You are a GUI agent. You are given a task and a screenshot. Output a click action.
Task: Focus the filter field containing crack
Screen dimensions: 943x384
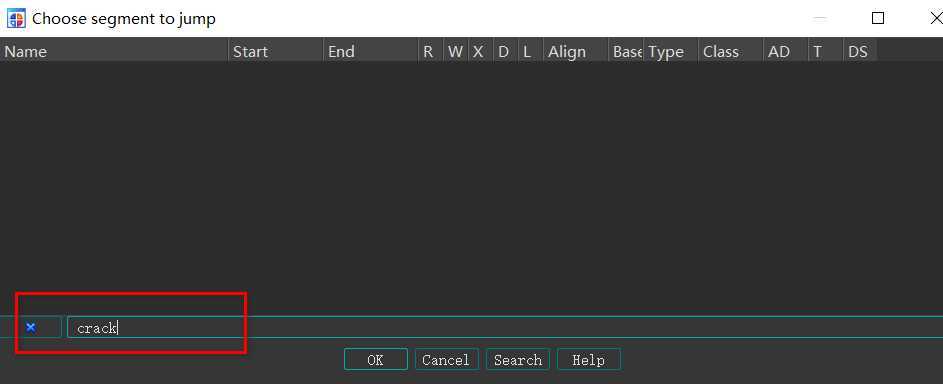click(504, 328)
